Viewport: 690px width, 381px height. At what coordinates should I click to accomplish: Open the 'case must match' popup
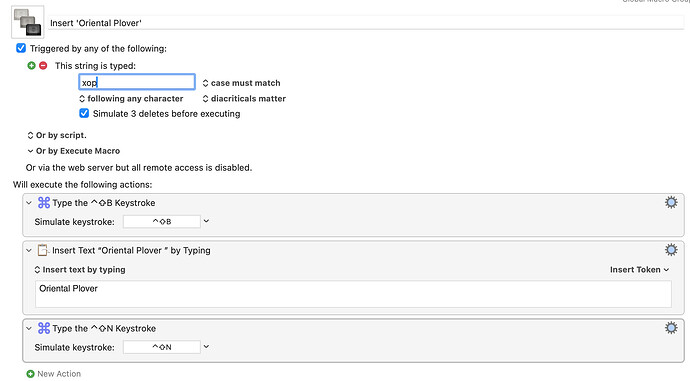coord(241,83)
